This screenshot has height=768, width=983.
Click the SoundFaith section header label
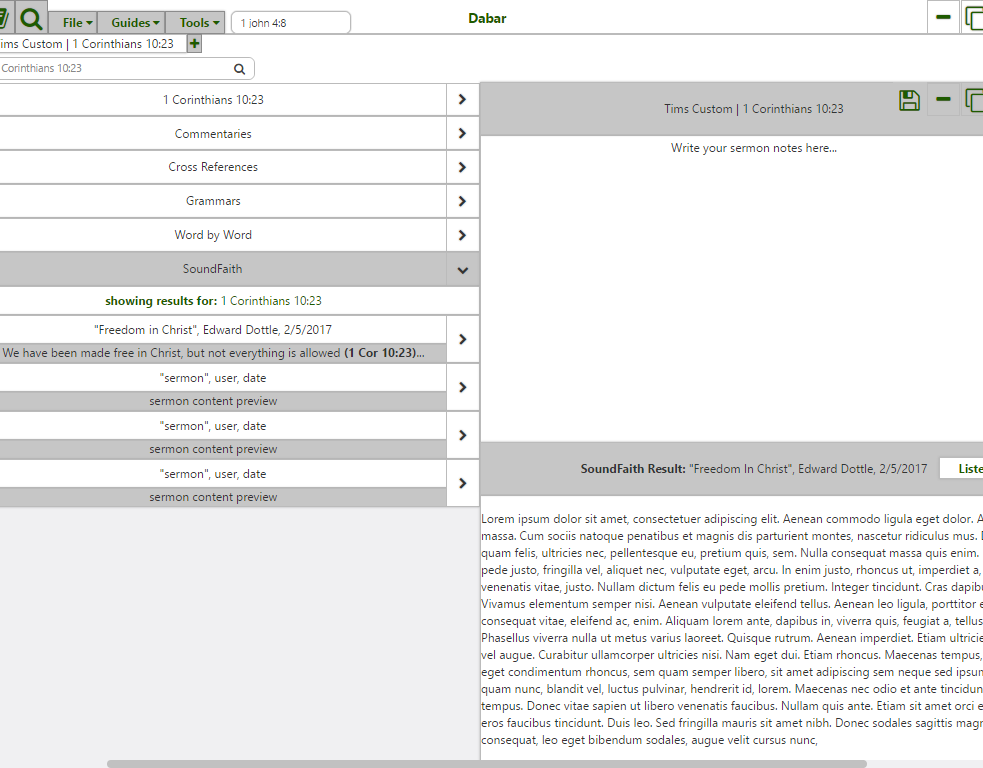pyautogui.click(x=213, y=269)
